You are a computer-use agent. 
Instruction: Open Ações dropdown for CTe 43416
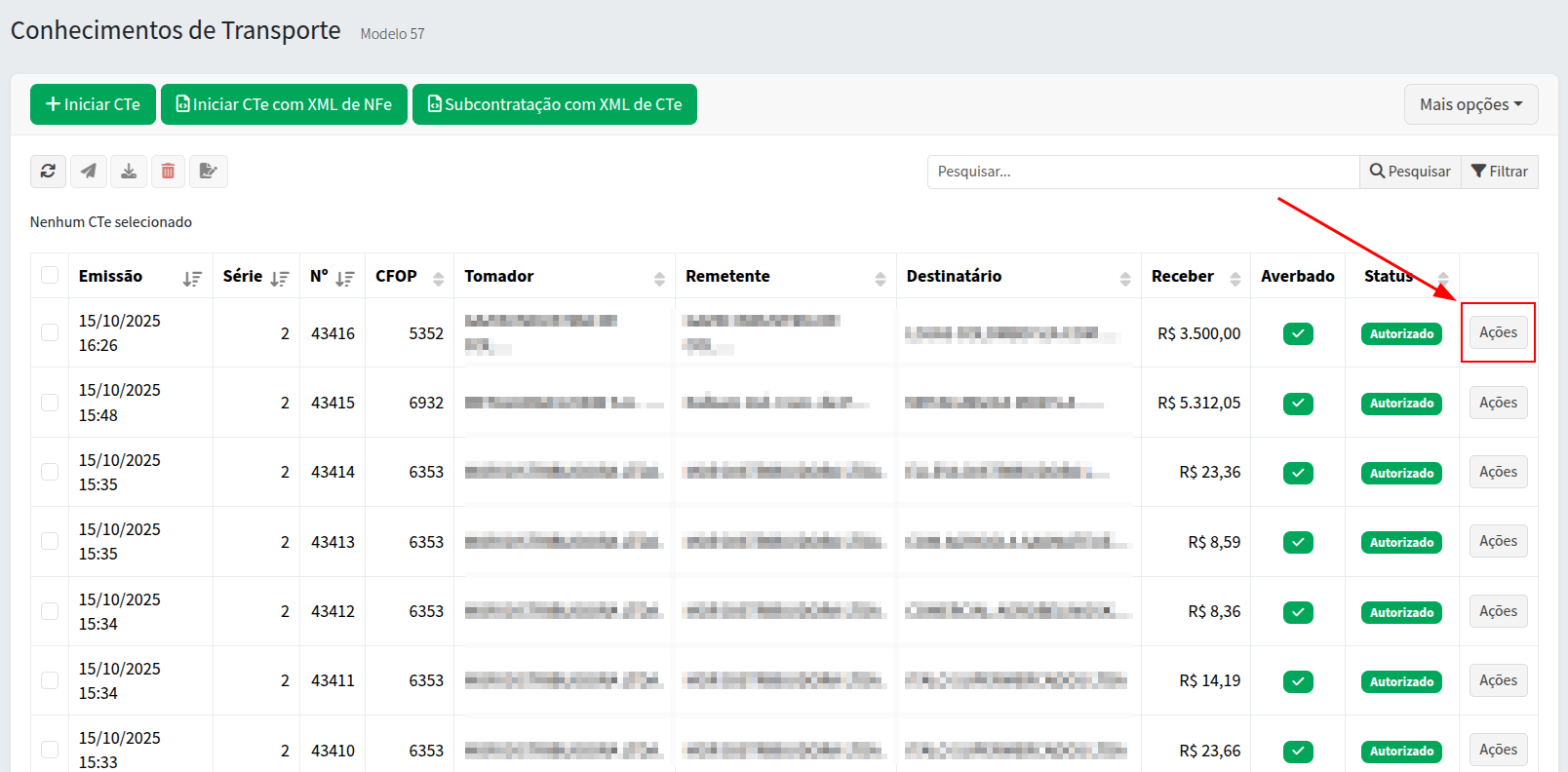click(x=1498, y=332)
